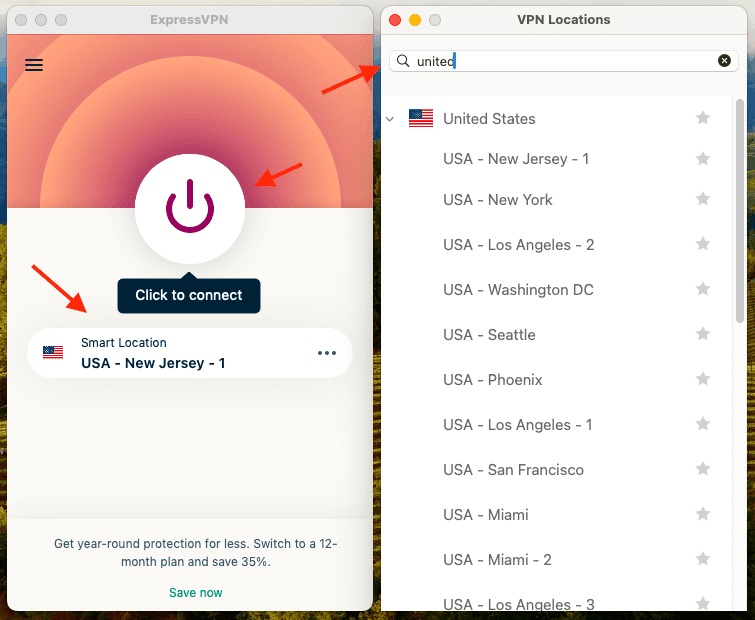Star the USA - Miami - 2 location
Viewport: 755px width, 620px height.
coord(703,559)
